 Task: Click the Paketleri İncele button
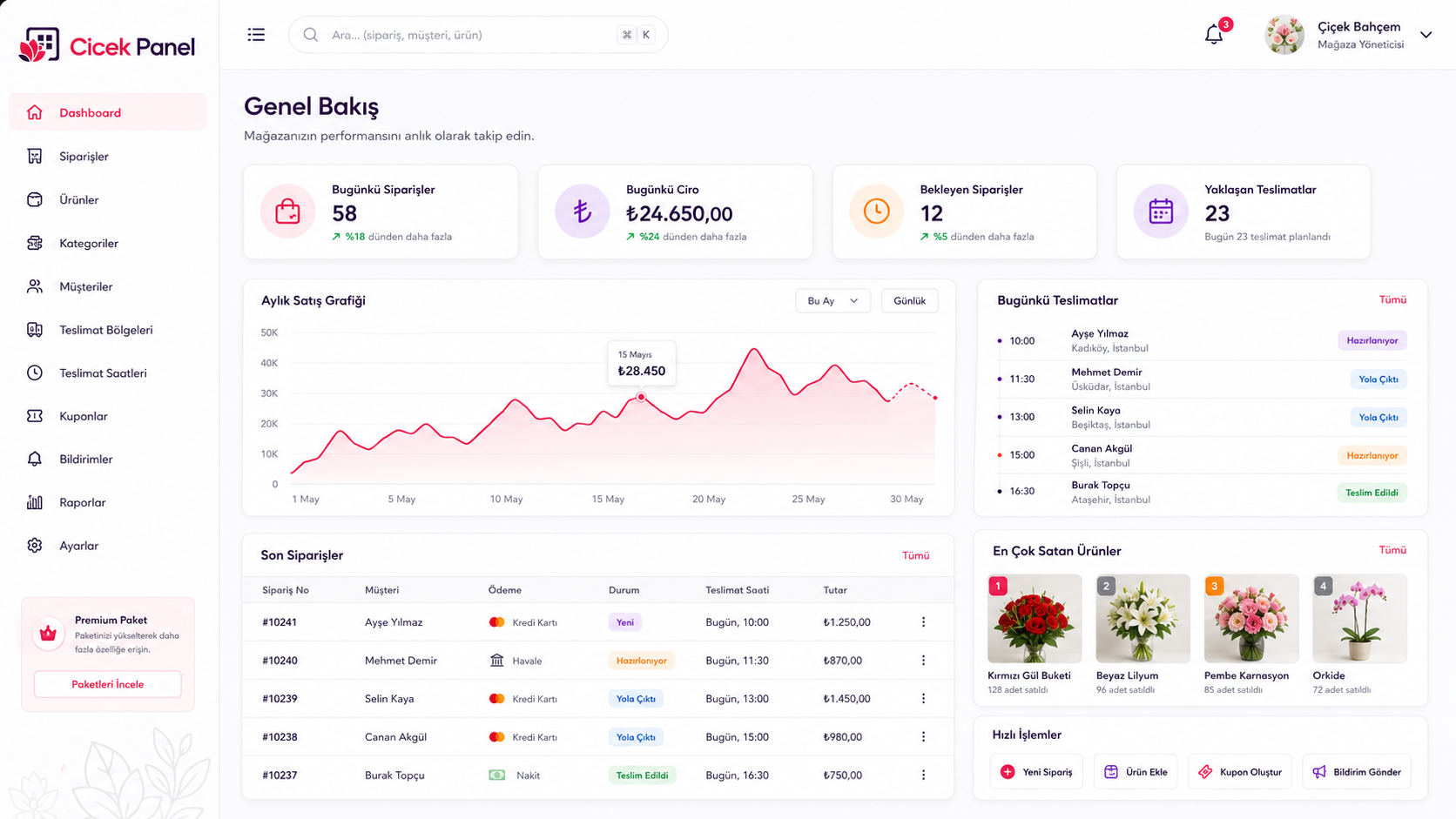tap(108, 684)
